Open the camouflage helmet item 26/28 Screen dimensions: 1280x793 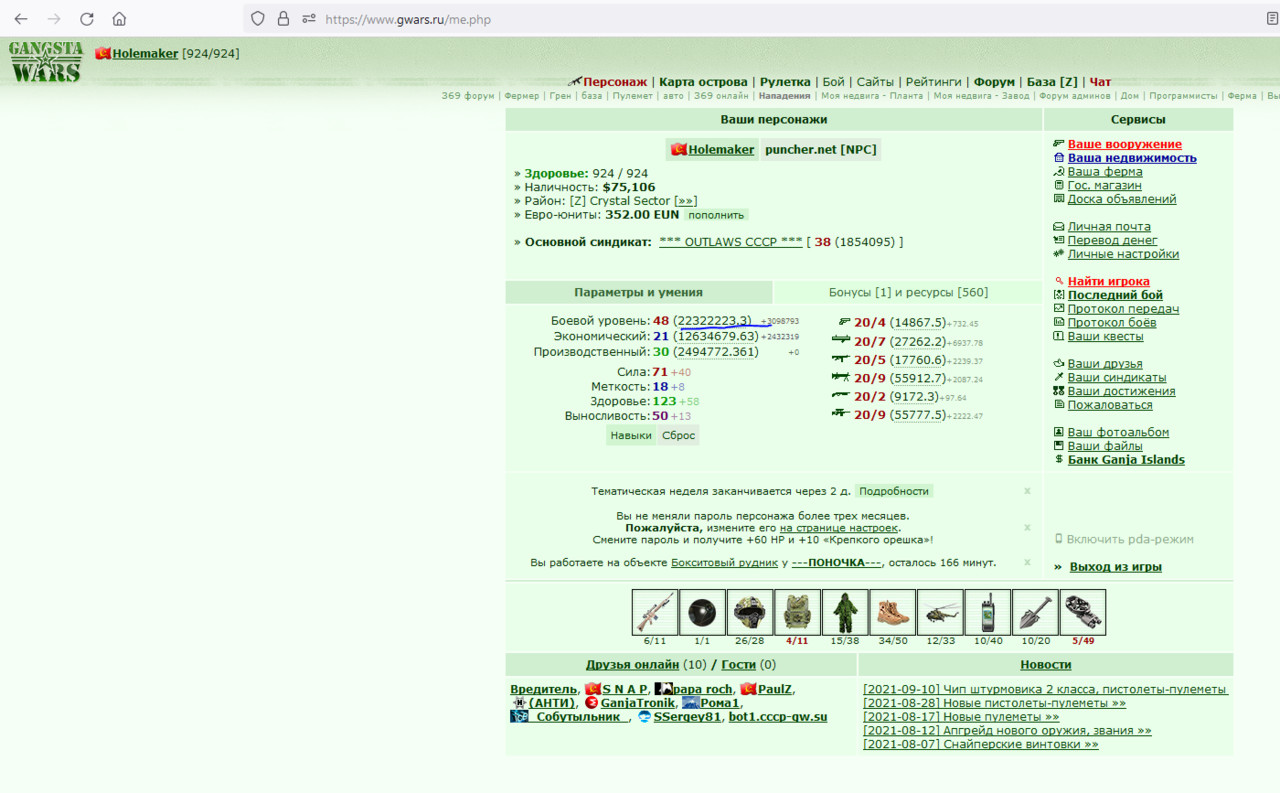click(750, 612)
